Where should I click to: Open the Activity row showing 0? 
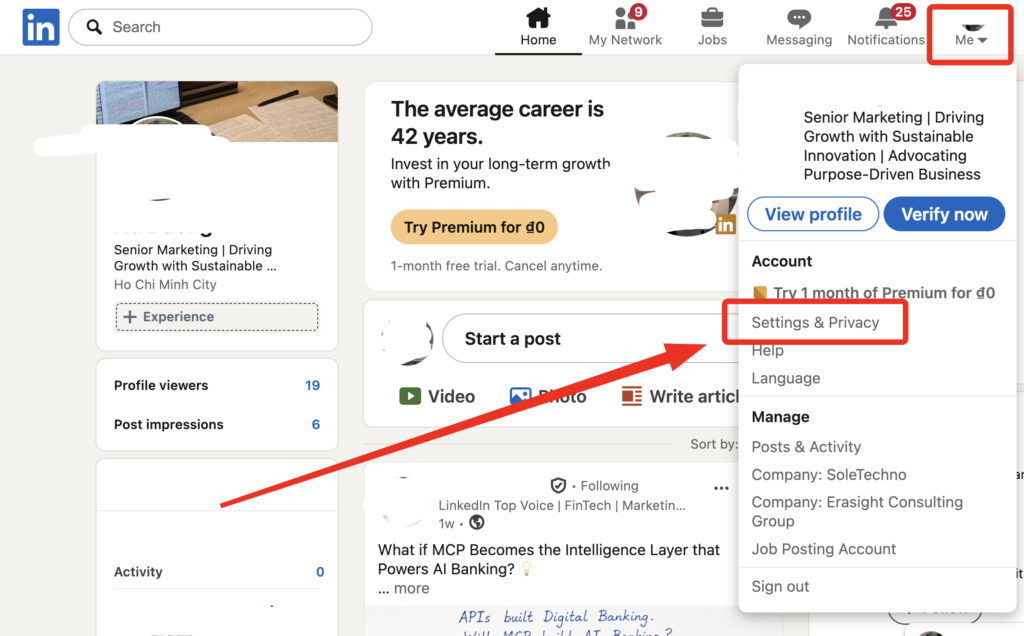coord(217,571)
